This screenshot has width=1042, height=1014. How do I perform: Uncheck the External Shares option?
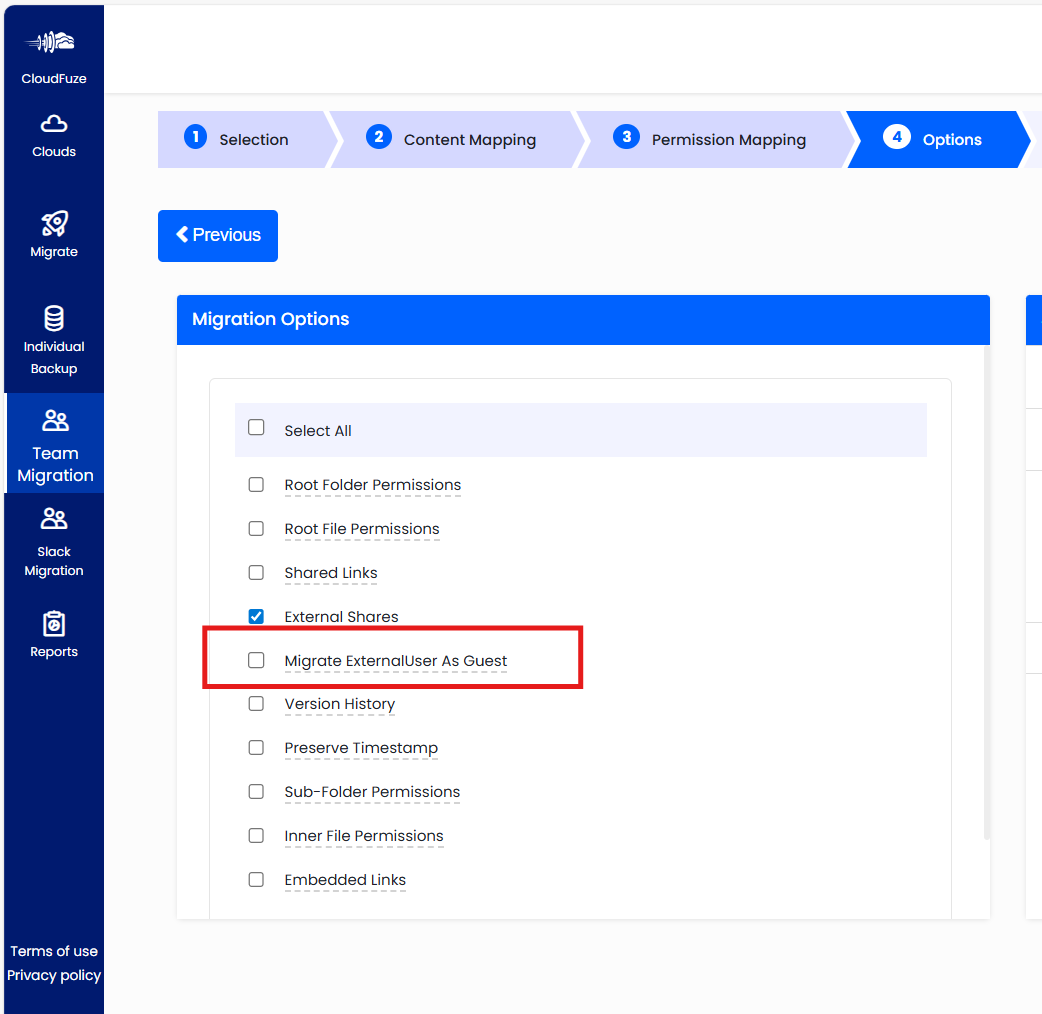[256, 616]
